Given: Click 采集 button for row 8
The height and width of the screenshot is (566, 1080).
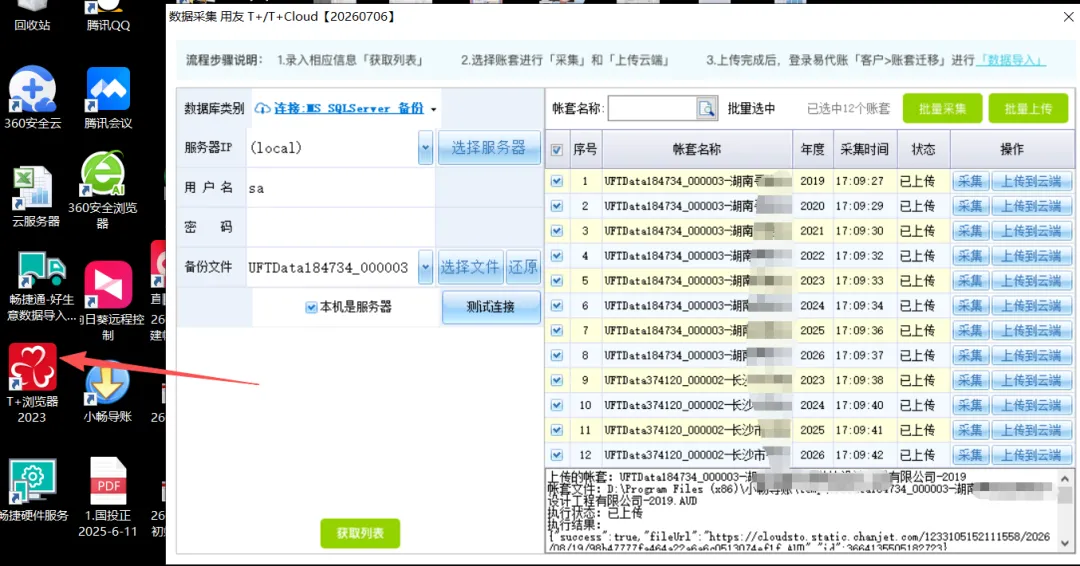Looking at the screenshot, I should pyautogui.click(x=970, y=355).
